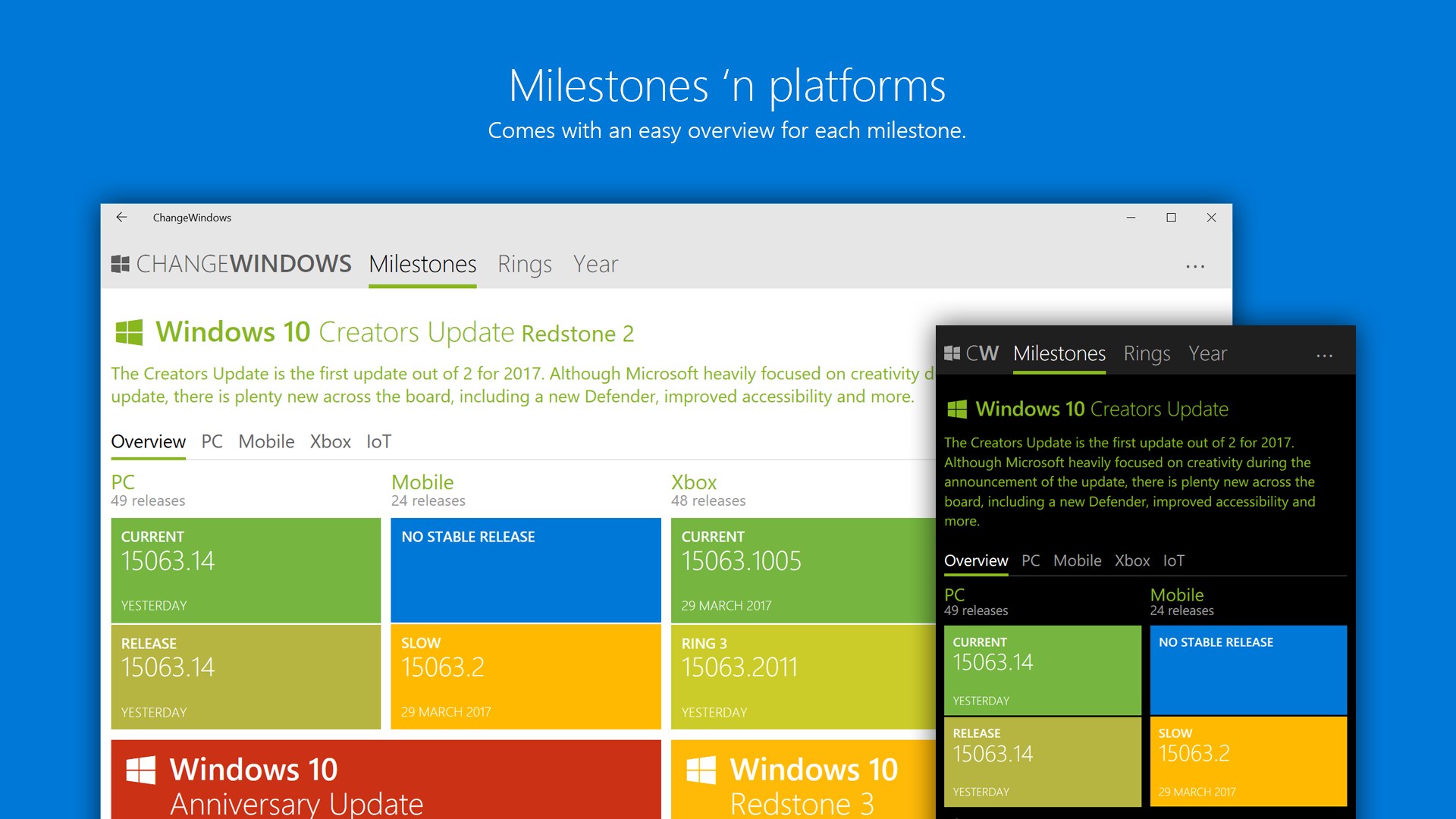Open the ellipsis menu in the dark window

[1324, 355]
